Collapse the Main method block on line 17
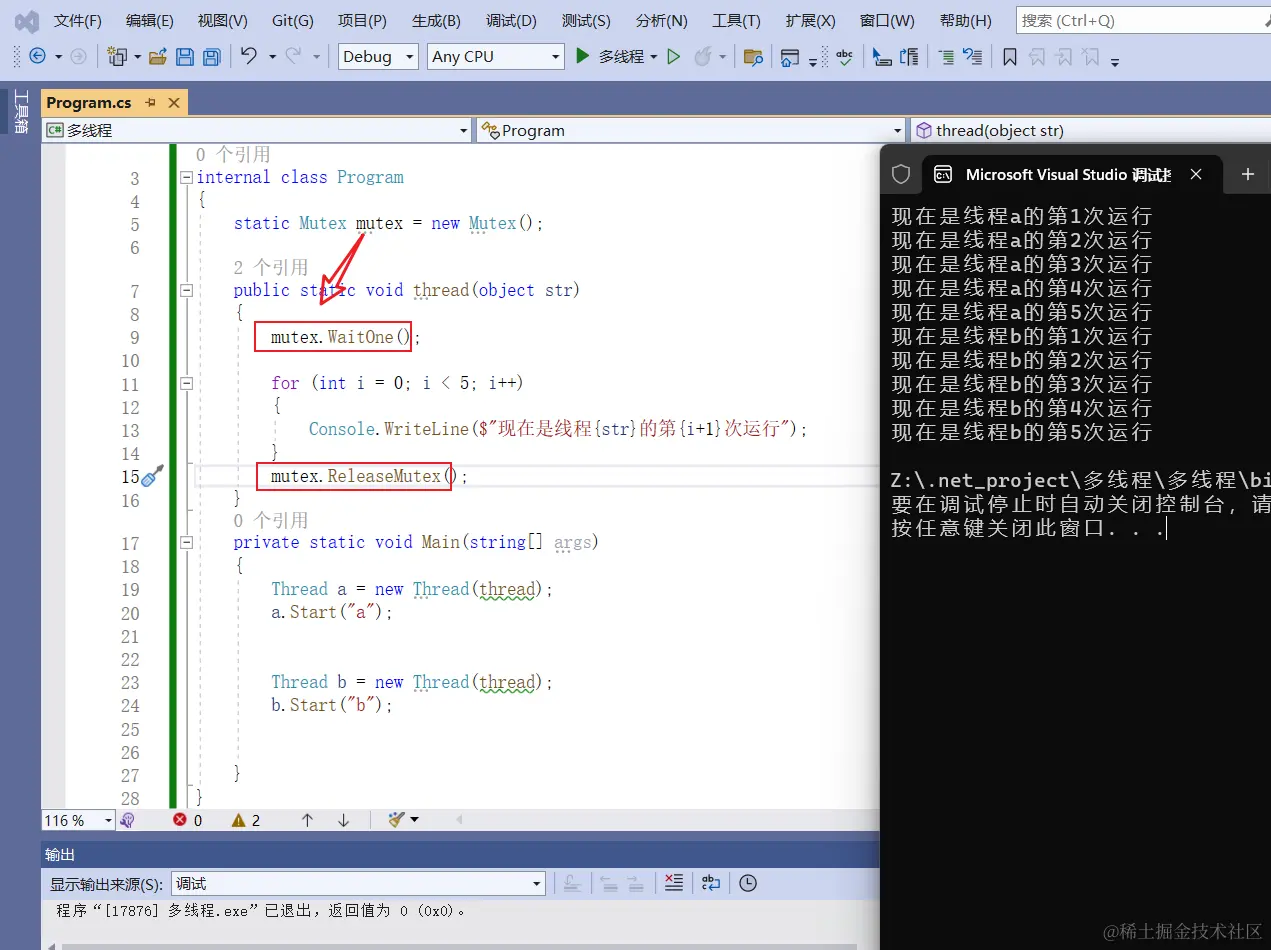This screenshot has height=950, width=1271. [x=186, y=543]
